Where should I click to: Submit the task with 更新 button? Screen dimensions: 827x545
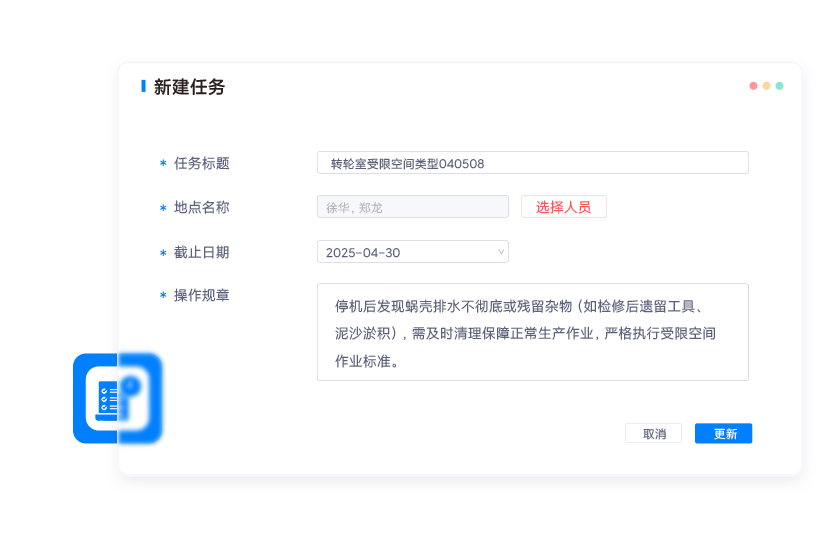click(x=723, y=434)
